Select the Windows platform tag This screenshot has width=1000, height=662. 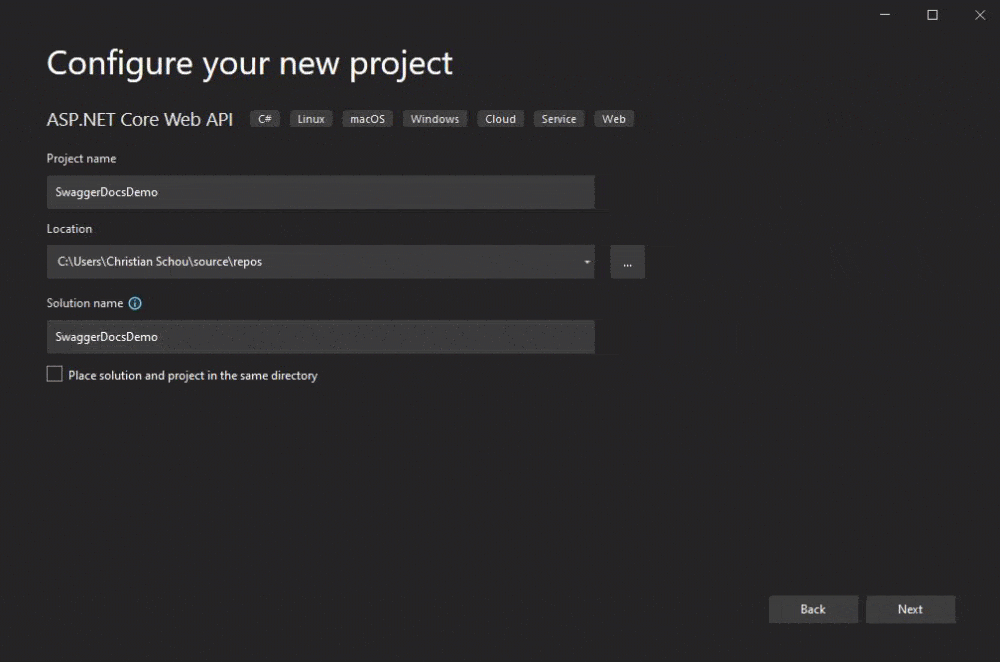[x=434, y=118]
